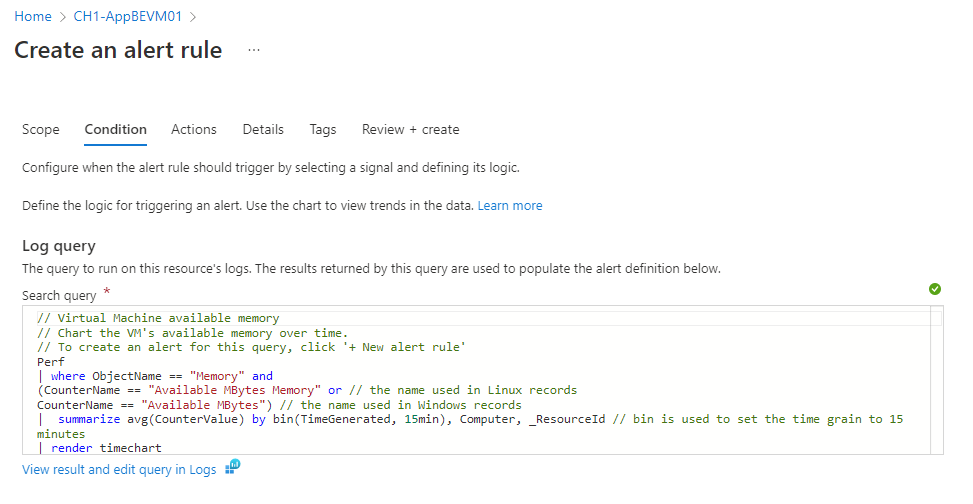Select the Condition tab
Viewport: 973px width, 504px height.
click(x=116, y=129)
